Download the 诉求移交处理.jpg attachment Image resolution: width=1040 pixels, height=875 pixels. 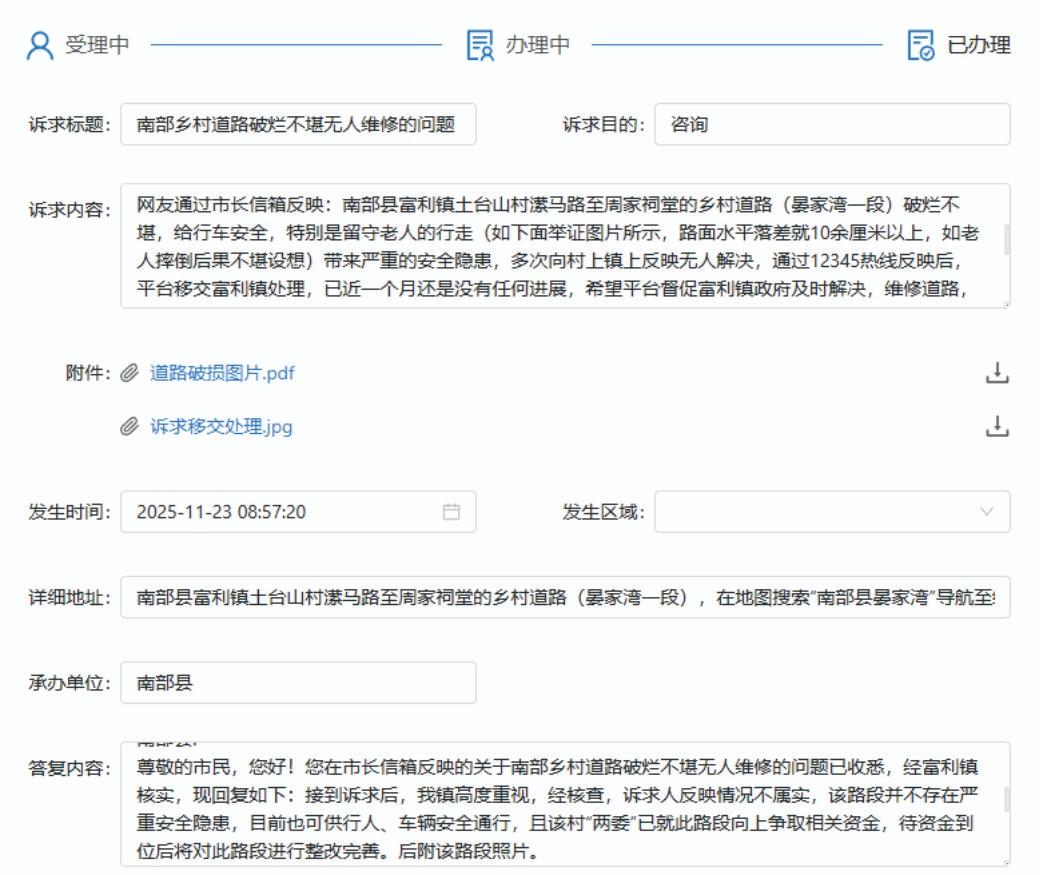997,427
